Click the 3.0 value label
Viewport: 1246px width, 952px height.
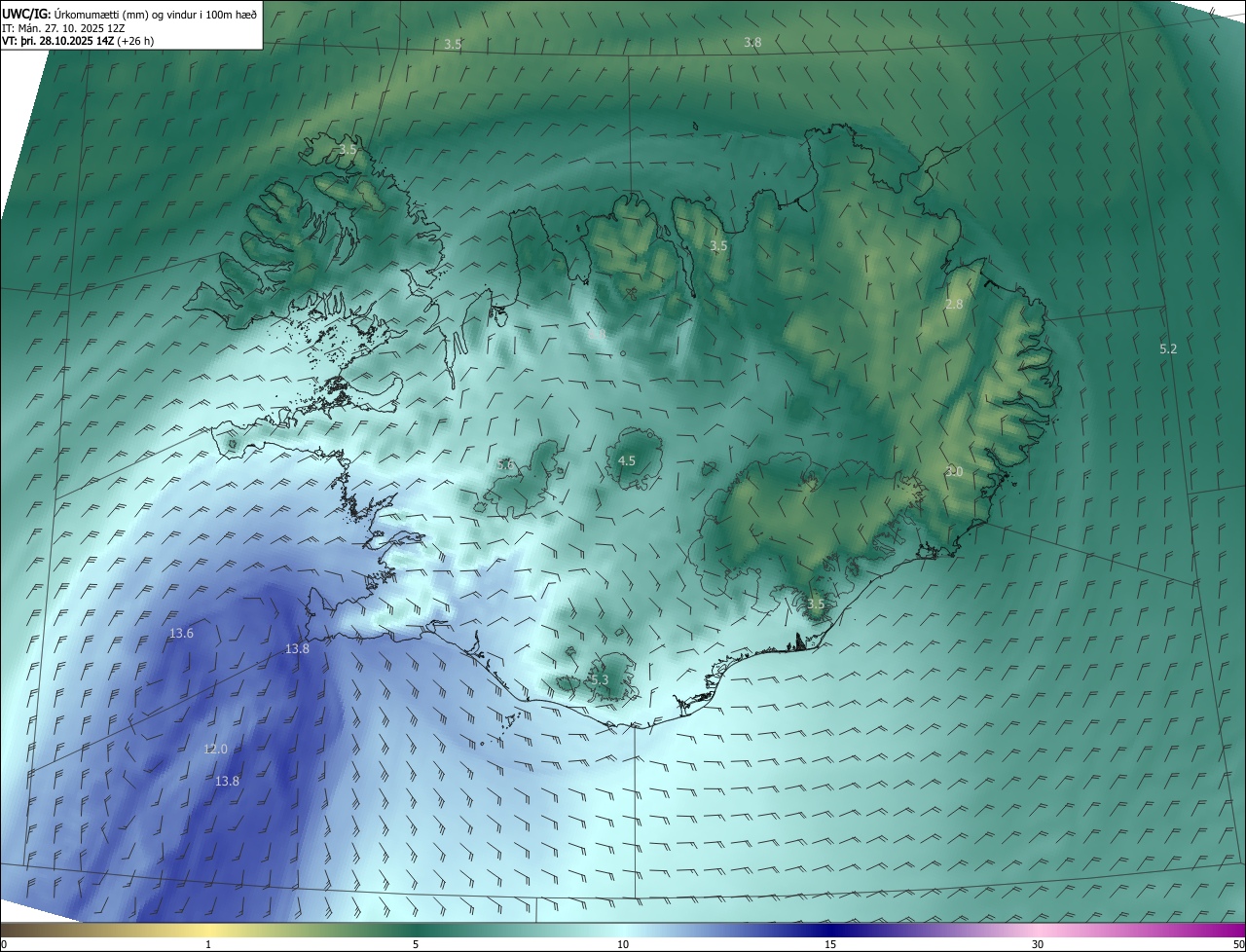point(954,471)
